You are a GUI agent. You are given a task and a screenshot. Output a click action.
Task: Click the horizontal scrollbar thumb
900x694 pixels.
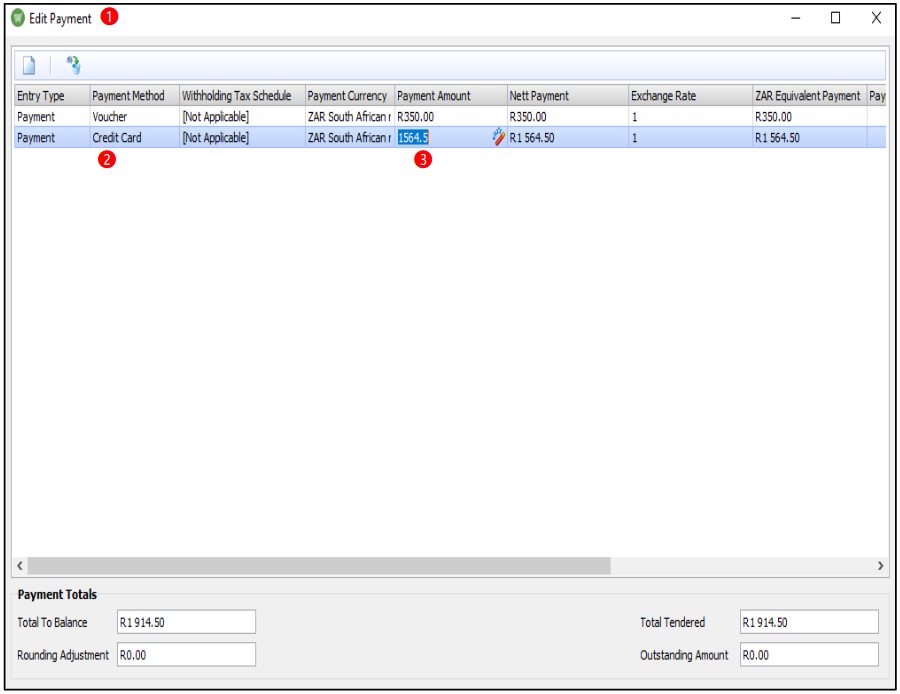319,565
